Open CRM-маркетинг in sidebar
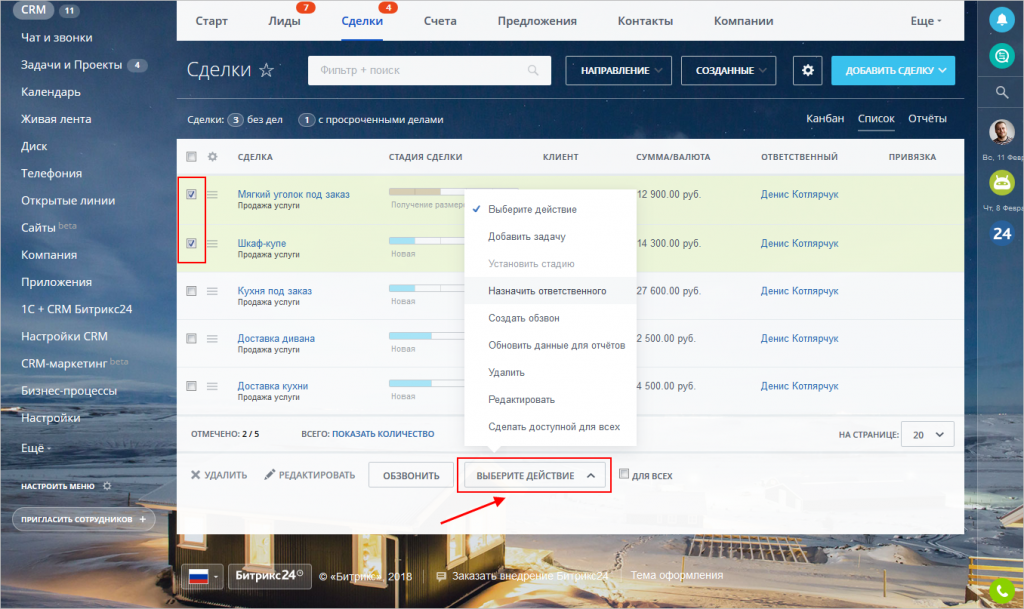The width and height of the screenshot is (1024, 609). coord(63,364)
